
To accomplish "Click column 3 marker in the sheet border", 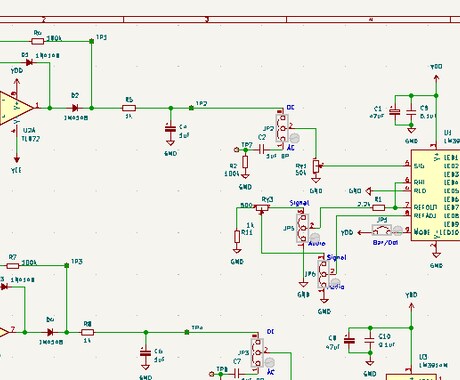I will point(207,19).
